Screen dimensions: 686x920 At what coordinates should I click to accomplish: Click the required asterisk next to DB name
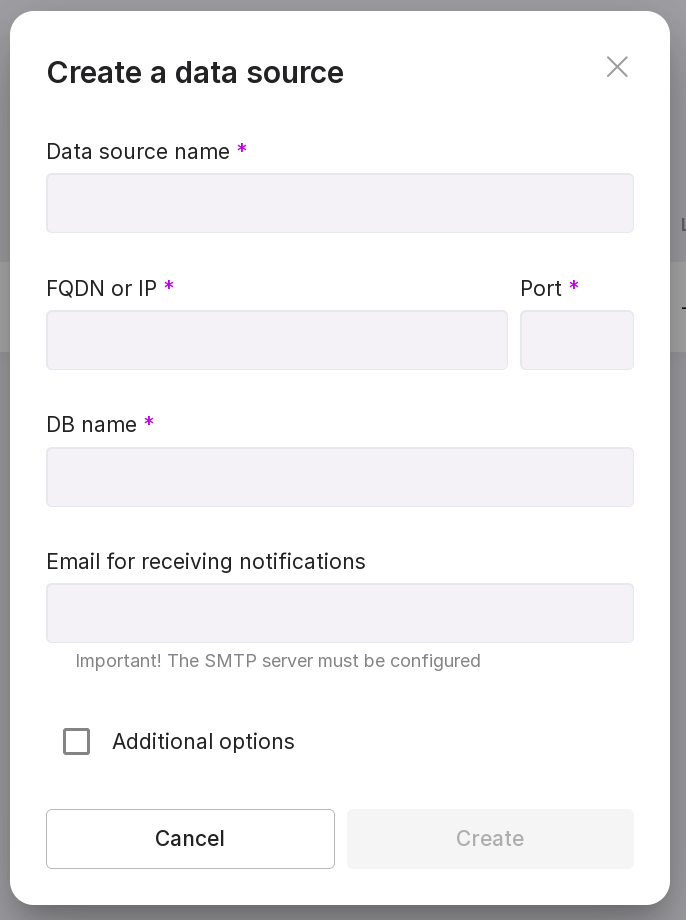click(x=149, y=423)
